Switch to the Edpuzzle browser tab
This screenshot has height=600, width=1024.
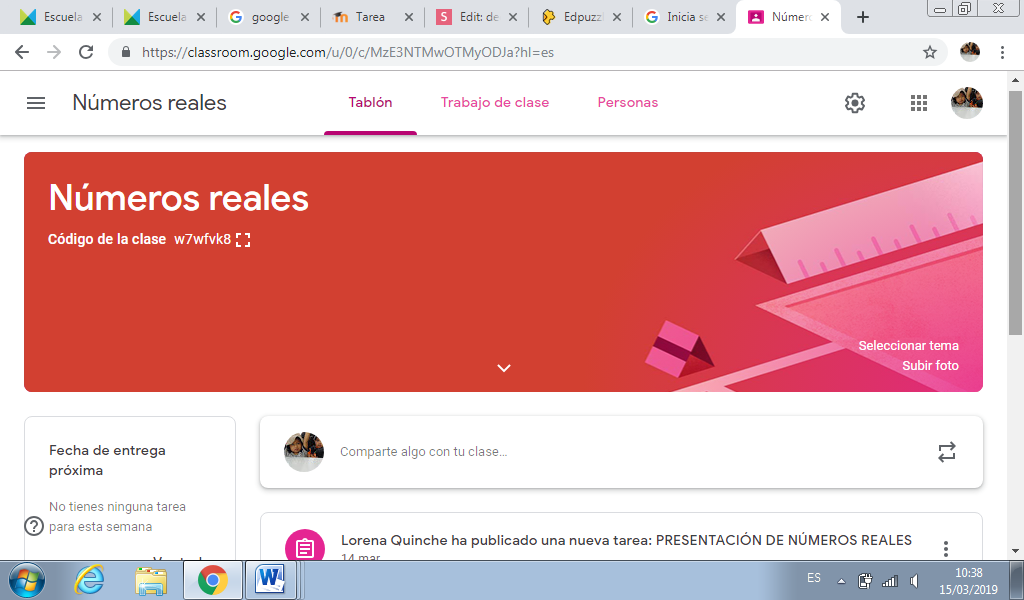tap(581, 17)
